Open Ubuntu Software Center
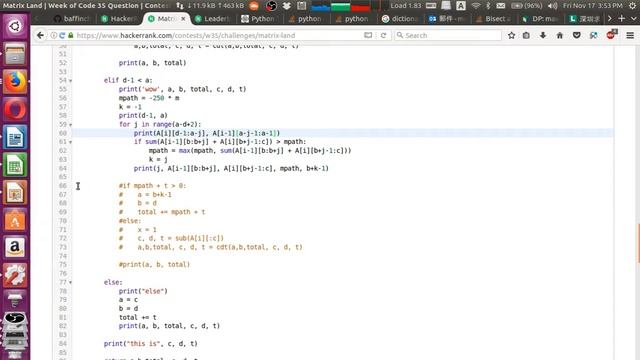Image resolution: width=640 pixels, height=360 pixels. tap(15, 220)
